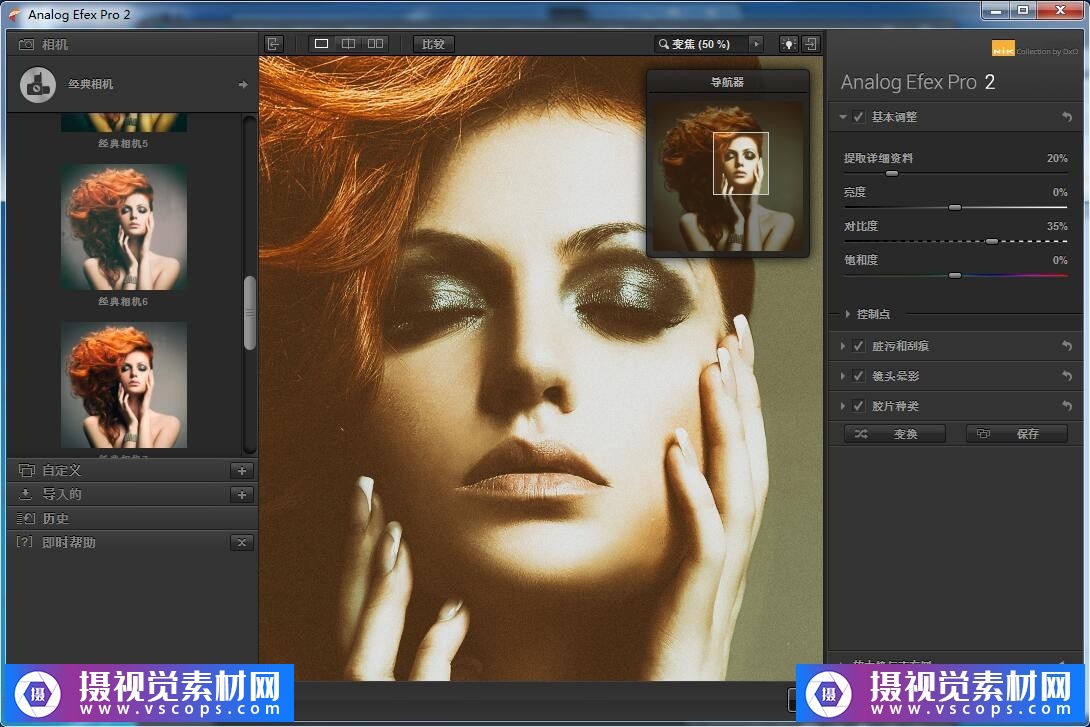
Task: Open the 导入的 imported presets section
Action: pos(62,494)
